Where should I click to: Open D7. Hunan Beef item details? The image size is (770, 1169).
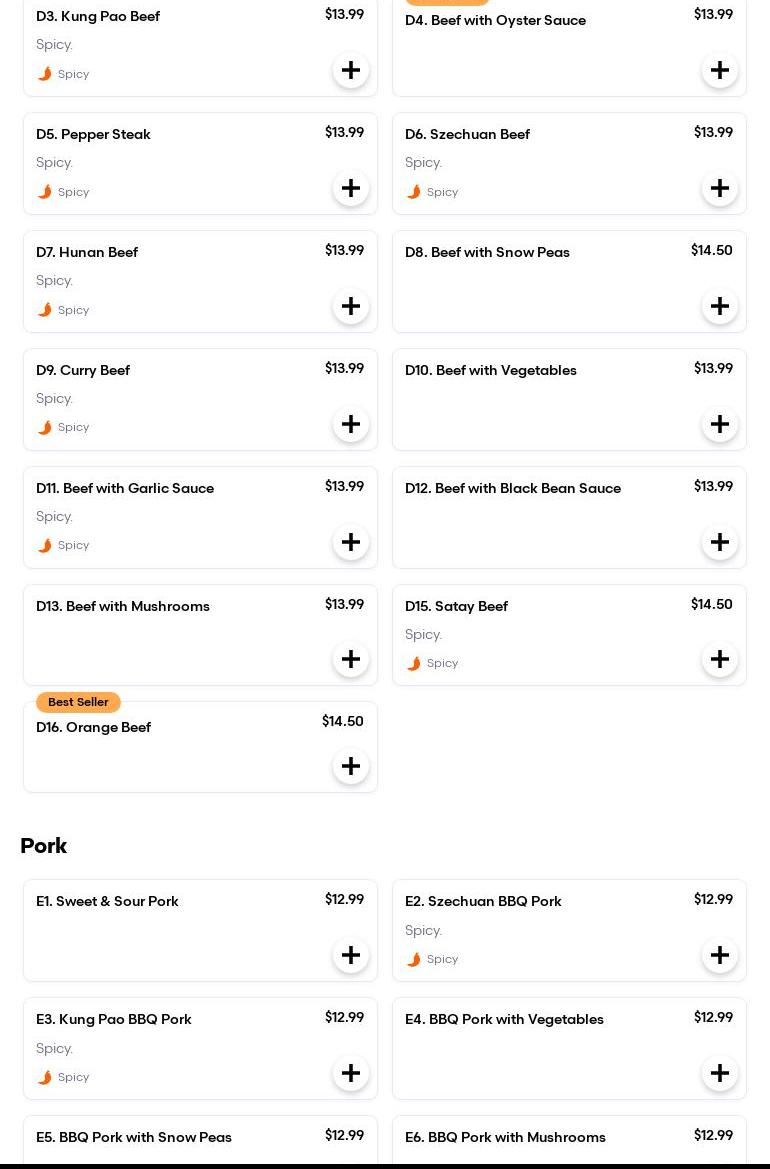point(87,253)
